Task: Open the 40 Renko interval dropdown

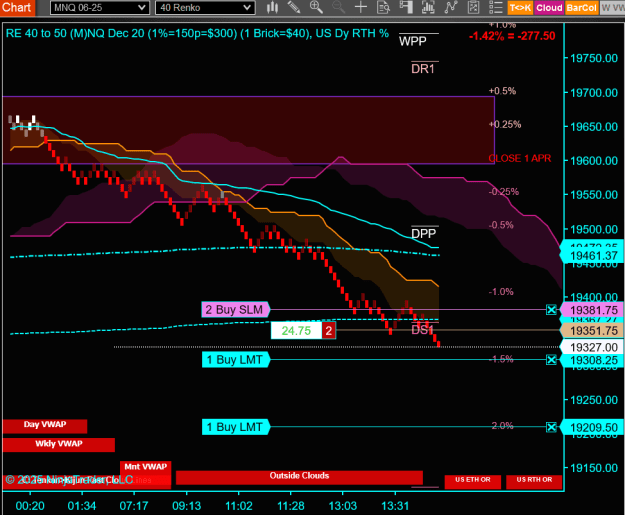Action: (x=205, y=8)
